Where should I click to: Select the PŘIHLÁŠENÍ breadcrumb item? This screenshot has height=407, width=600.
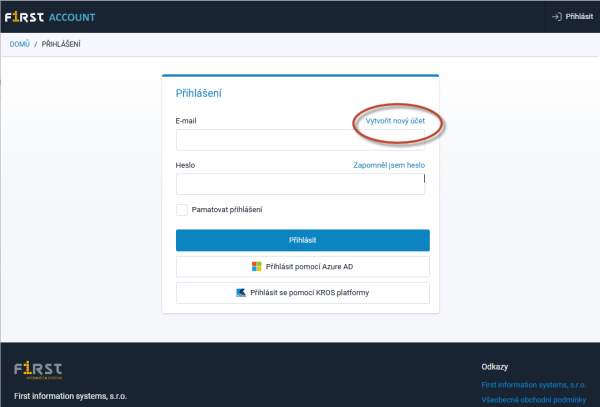(61, 44)
